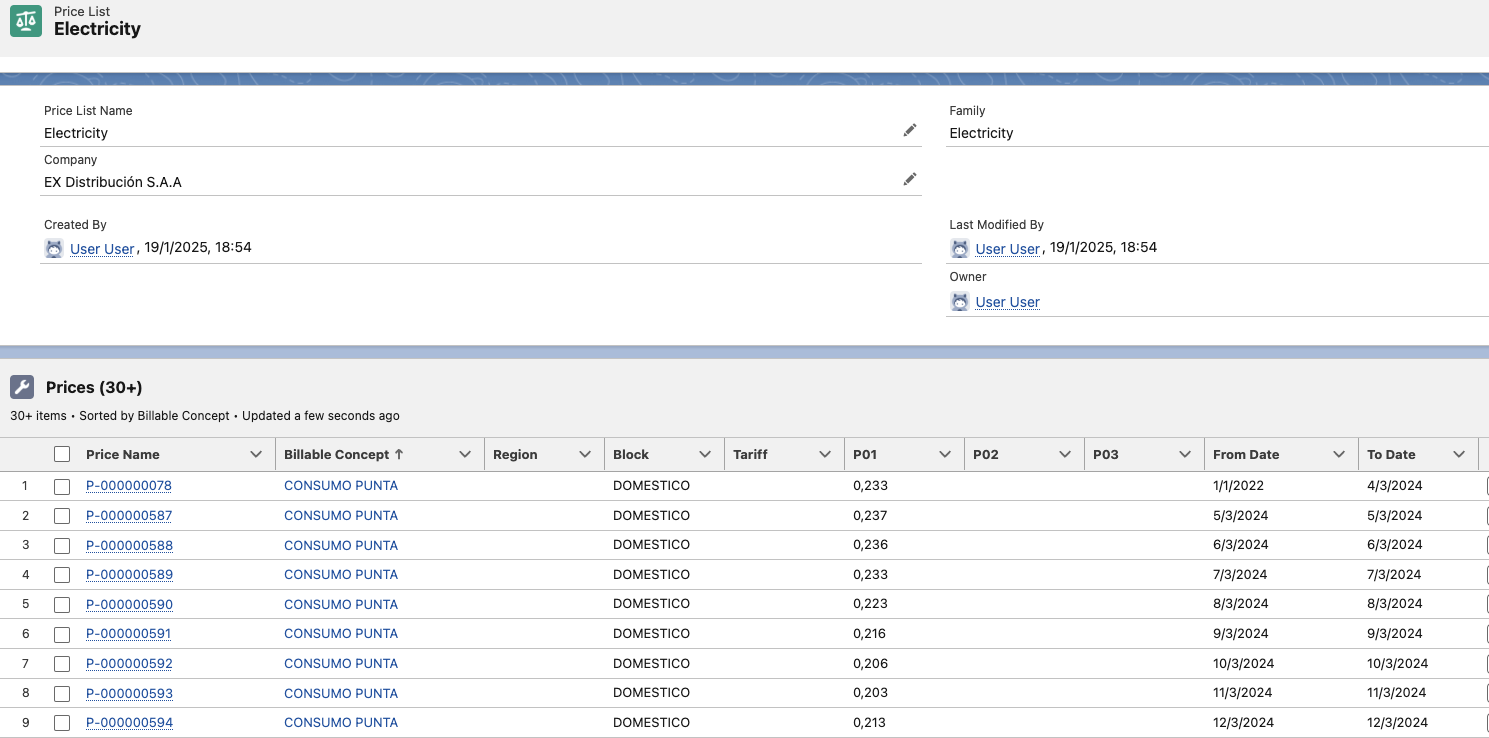The height and width of the screenshot is (738, 1489).
Task: Open Block column dropdown menu
Action: (x=705, y=454)
